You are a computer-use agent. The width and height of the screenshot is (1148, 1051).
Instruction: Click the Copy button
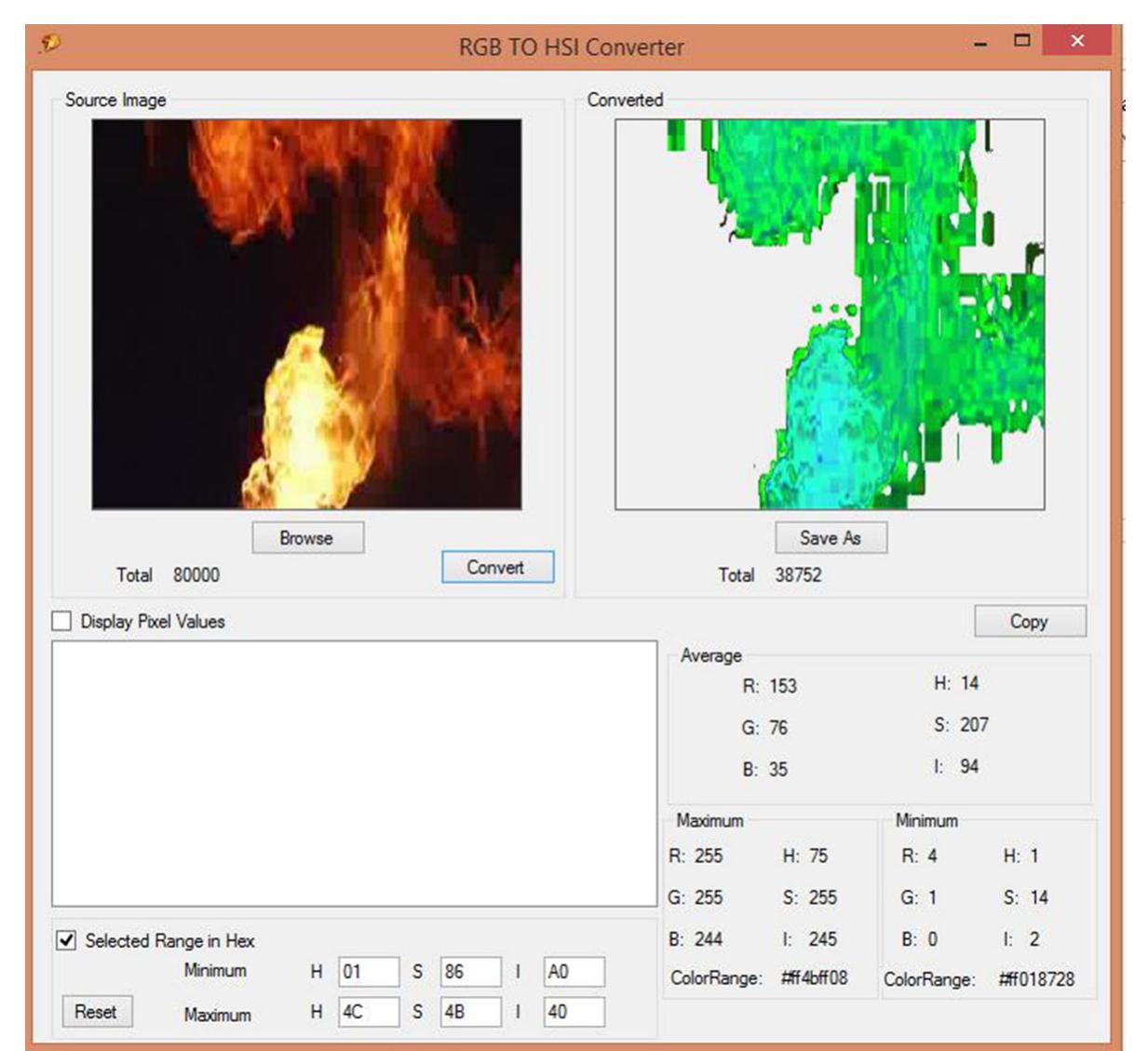(x=1030, y=622)
